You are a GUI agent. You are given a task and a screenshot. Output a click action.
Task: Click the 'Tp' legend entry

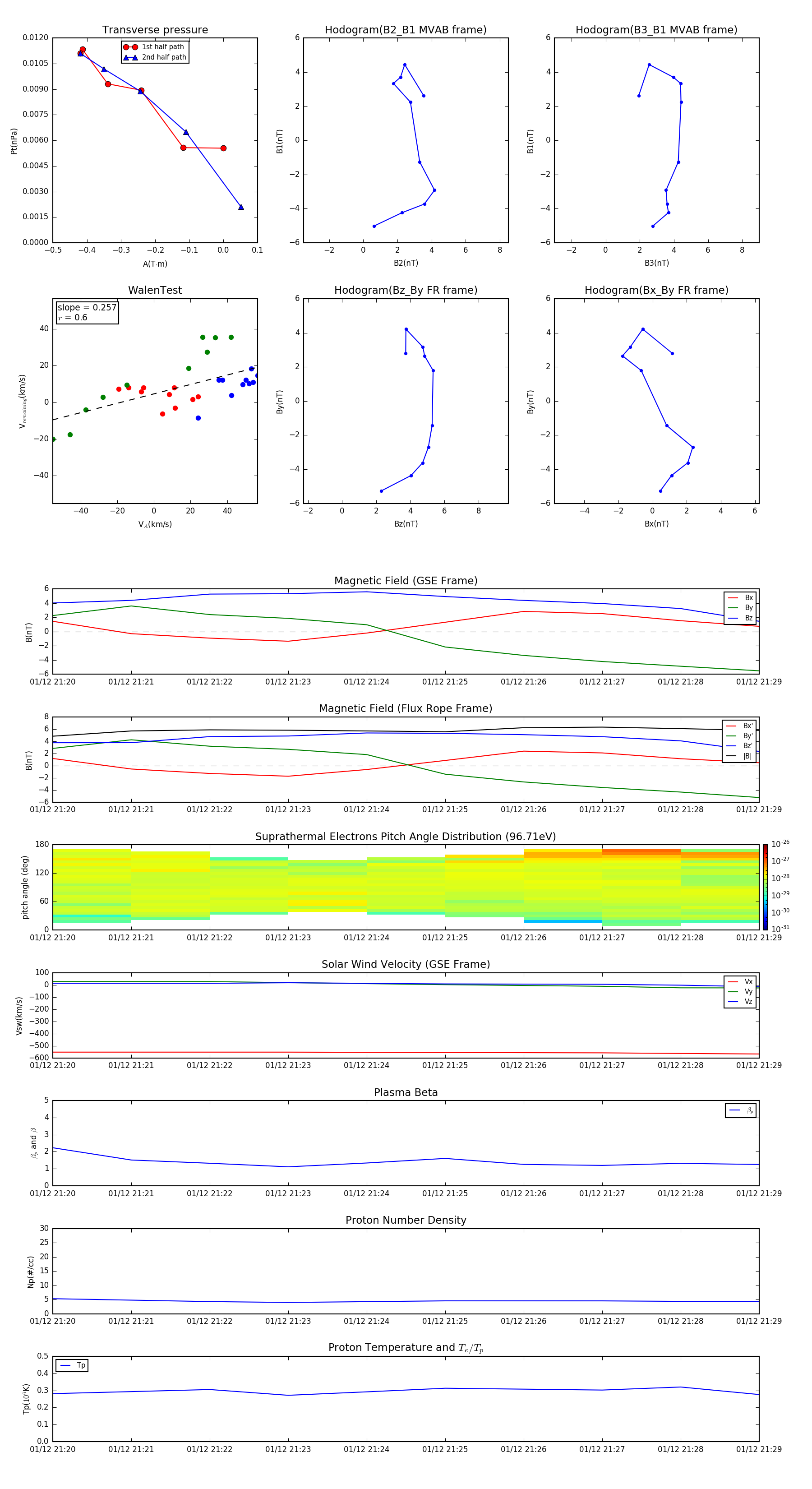(72, 1365)
